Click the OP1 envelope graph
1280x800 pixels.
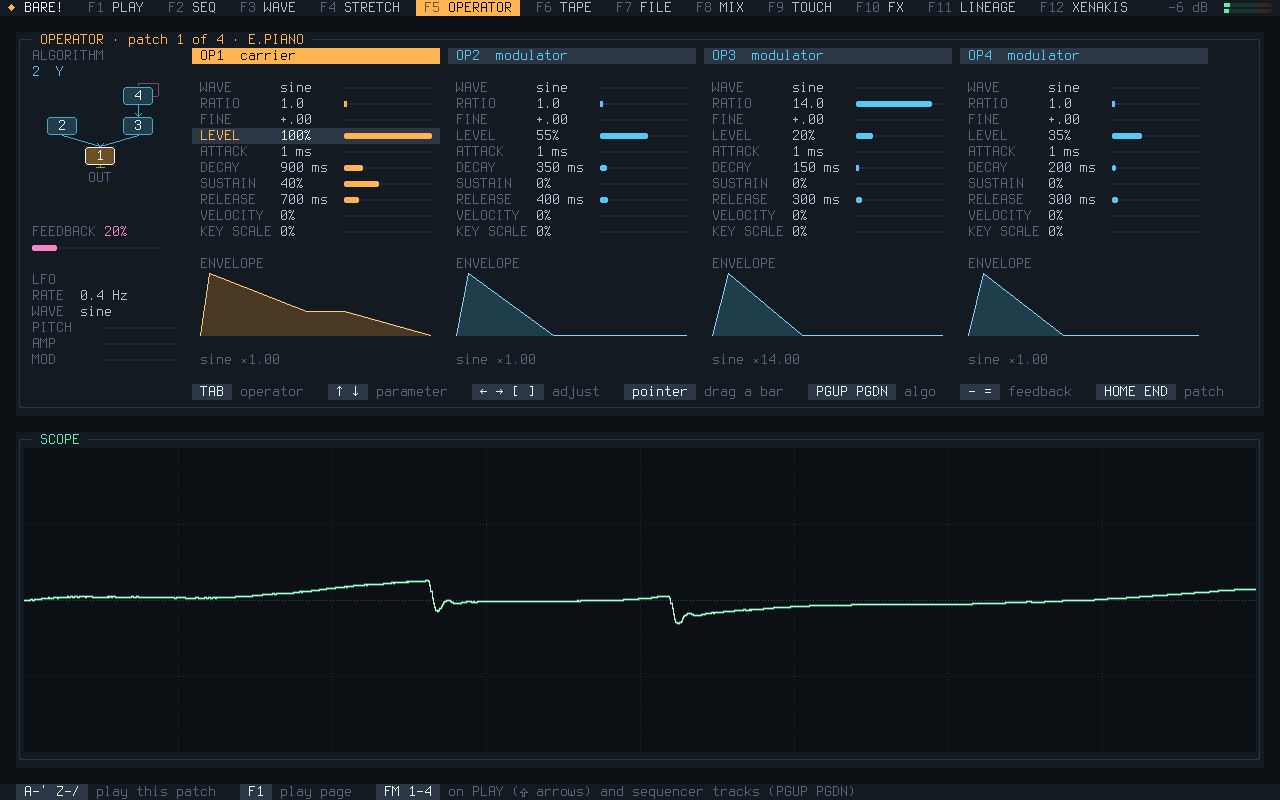click(316, 304)
